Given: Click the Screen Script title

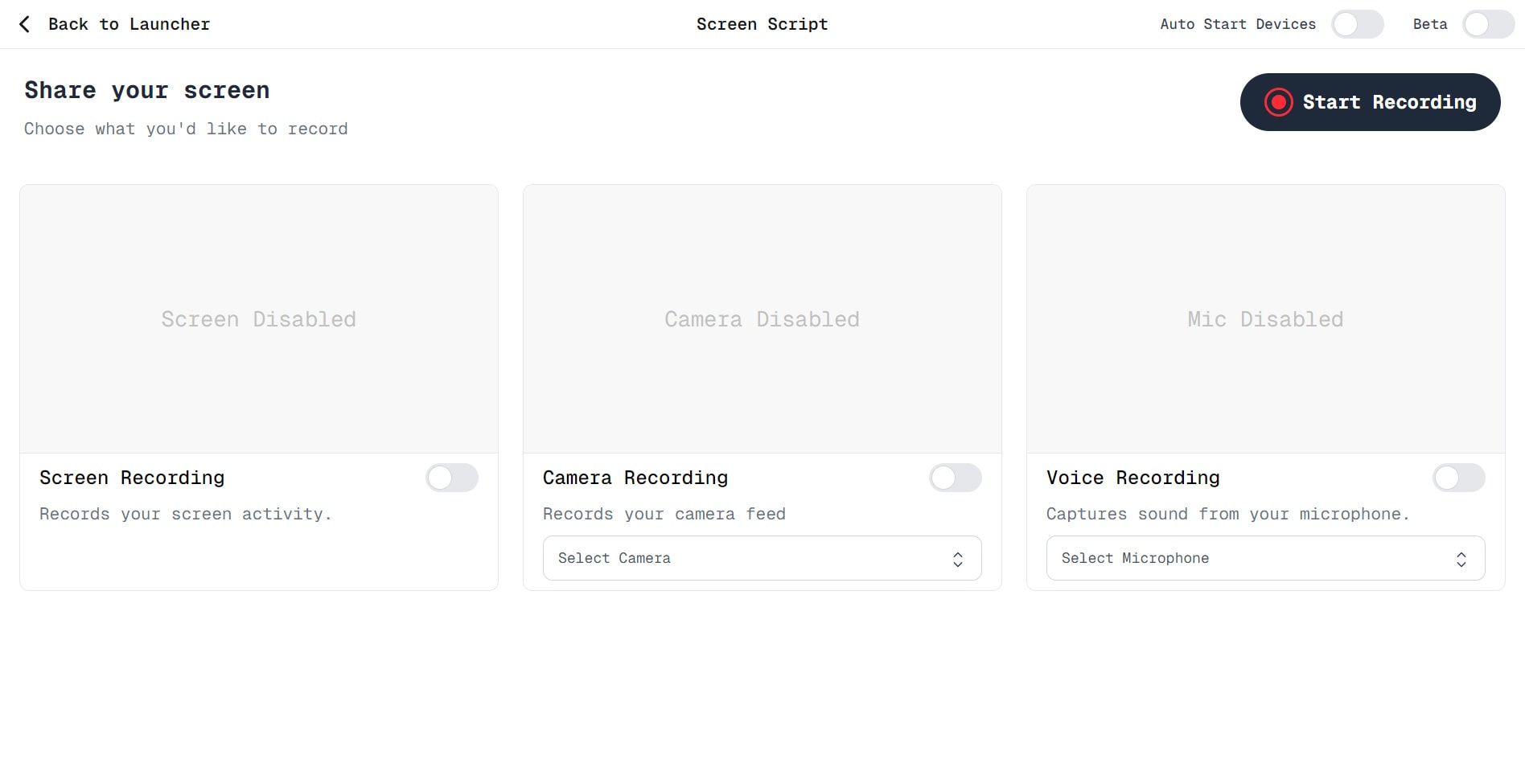Looking at the screenshot, I should 762,24.
